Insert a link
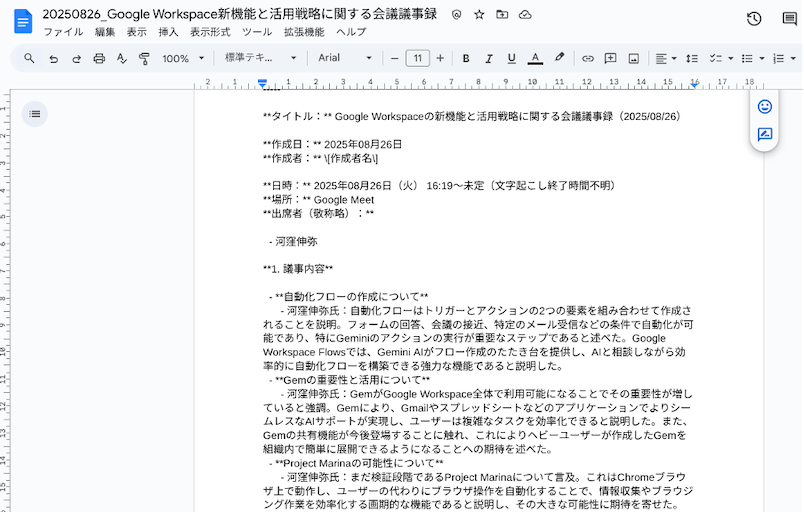The height and width of the screenshot is (512, 804). pyautogui.click(x=588, y=58)
